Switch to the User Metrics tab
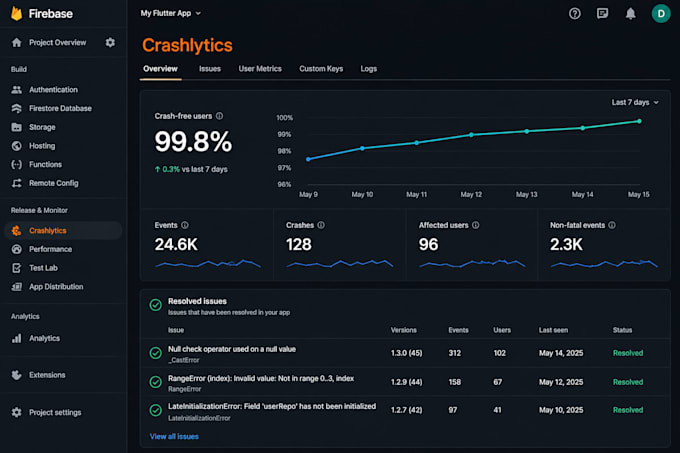Image resolution: width=680 pixels, height=453 pixels. [x=260, y=68]
